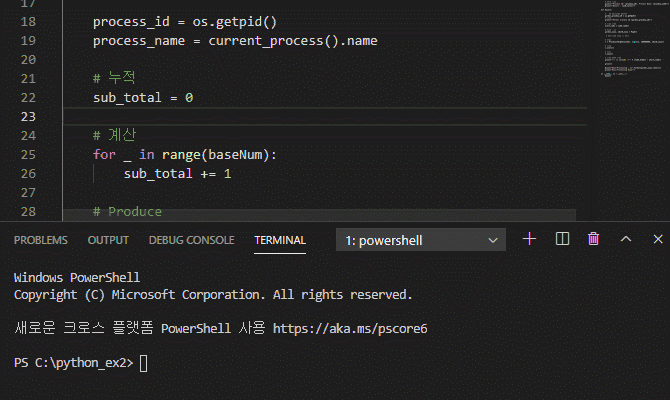
Task: Close the terminal panel
Action: (x=657, y=239)
